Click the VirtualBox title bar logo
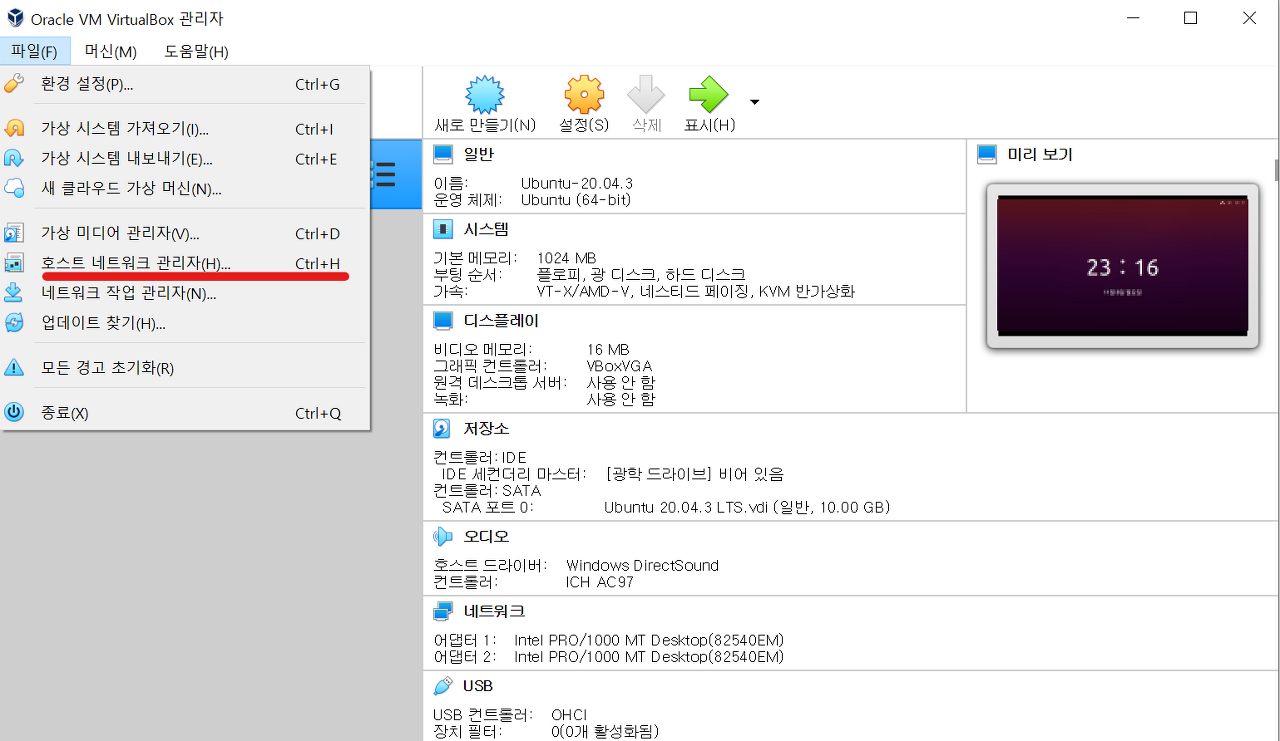1280x741 pixels. coord(16,18)
